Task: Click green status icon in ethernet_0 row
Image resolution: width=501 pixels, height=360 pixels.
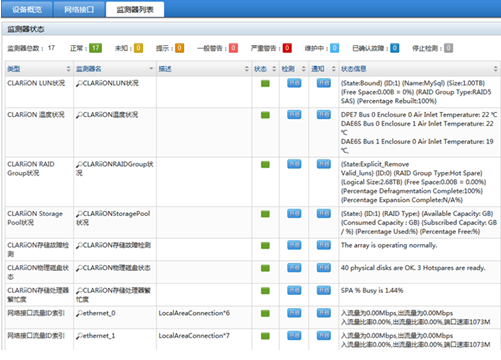Action: click(x=265, y=314)
